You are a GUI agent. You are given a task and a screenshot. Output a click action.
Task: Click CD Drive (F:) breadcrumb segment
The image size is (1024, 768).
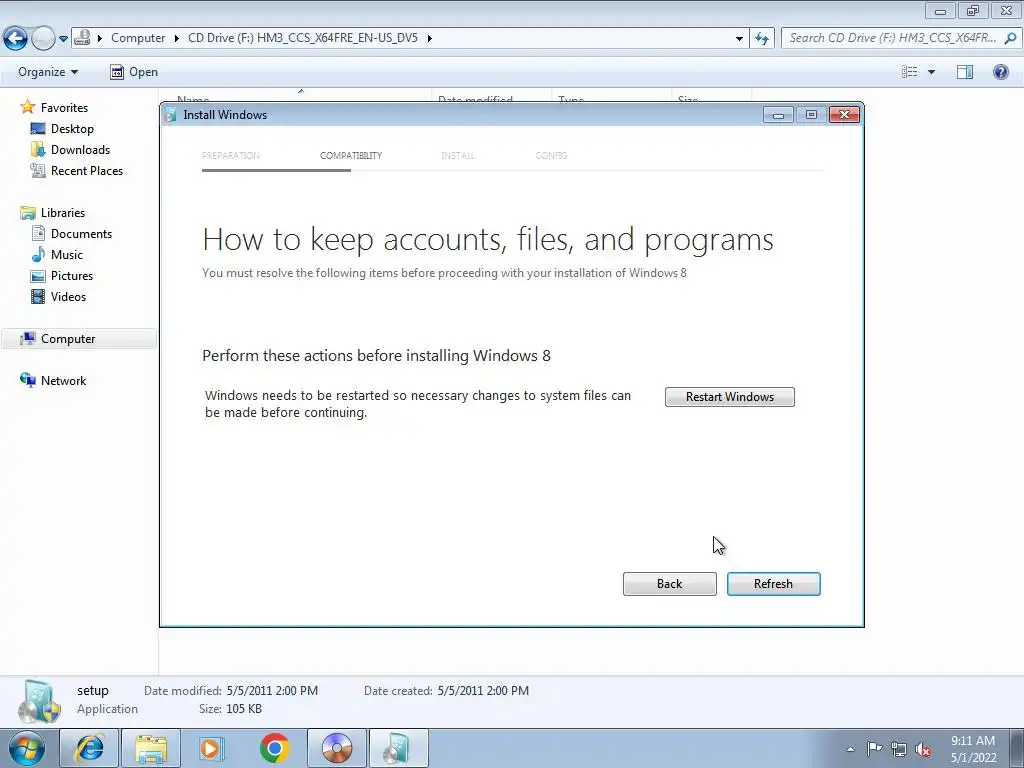click(x=303, y=38)
